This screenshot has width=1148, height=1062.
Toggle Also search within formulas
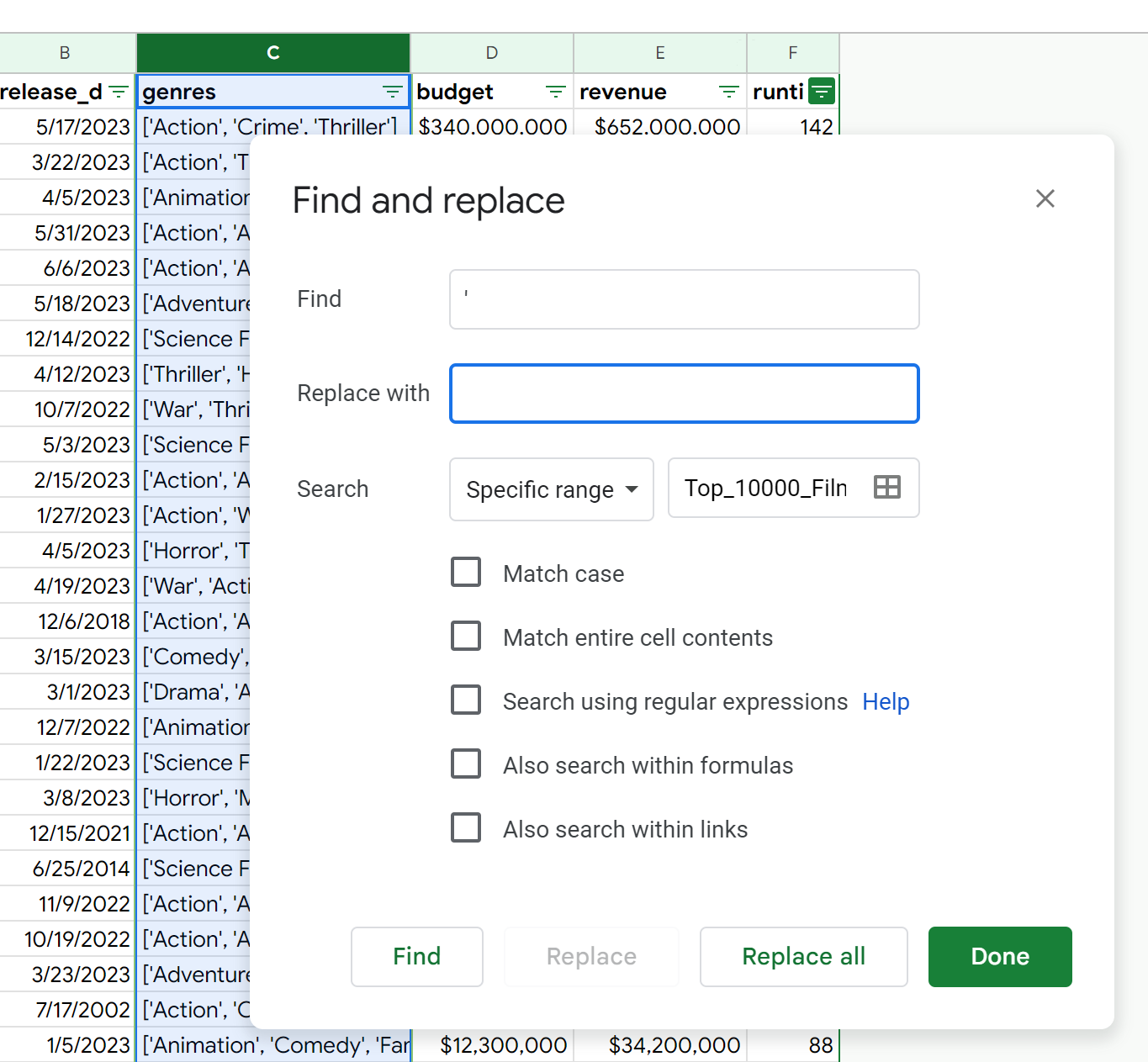point(466,764)
